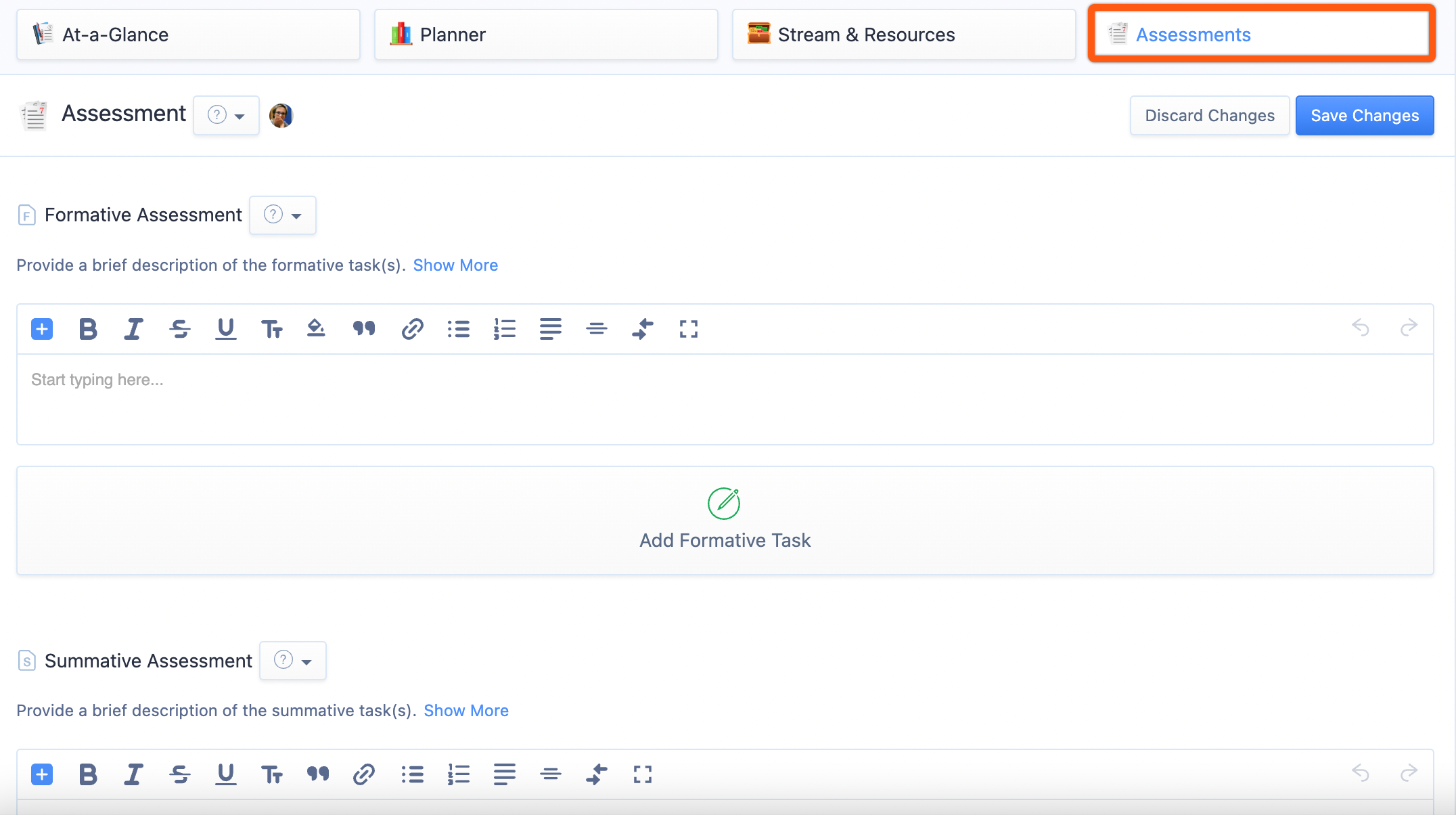Apply italic in formative editor toolbar
This screenshot has width=1456, height=815.
pos(133,329)
